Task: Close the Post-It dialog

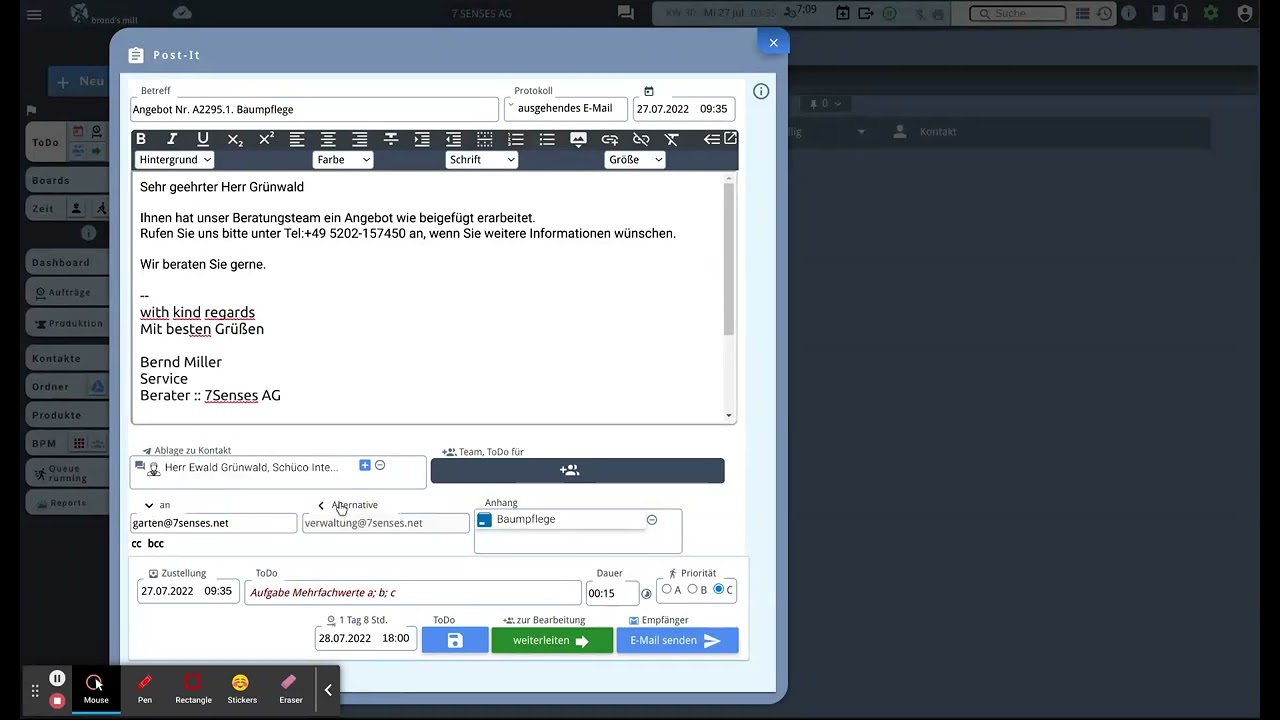Action: point(773,42)
